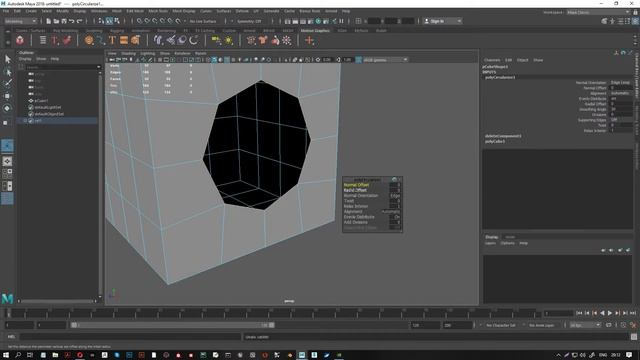Open the Edit Mesh menu

[x=135, y=11]
